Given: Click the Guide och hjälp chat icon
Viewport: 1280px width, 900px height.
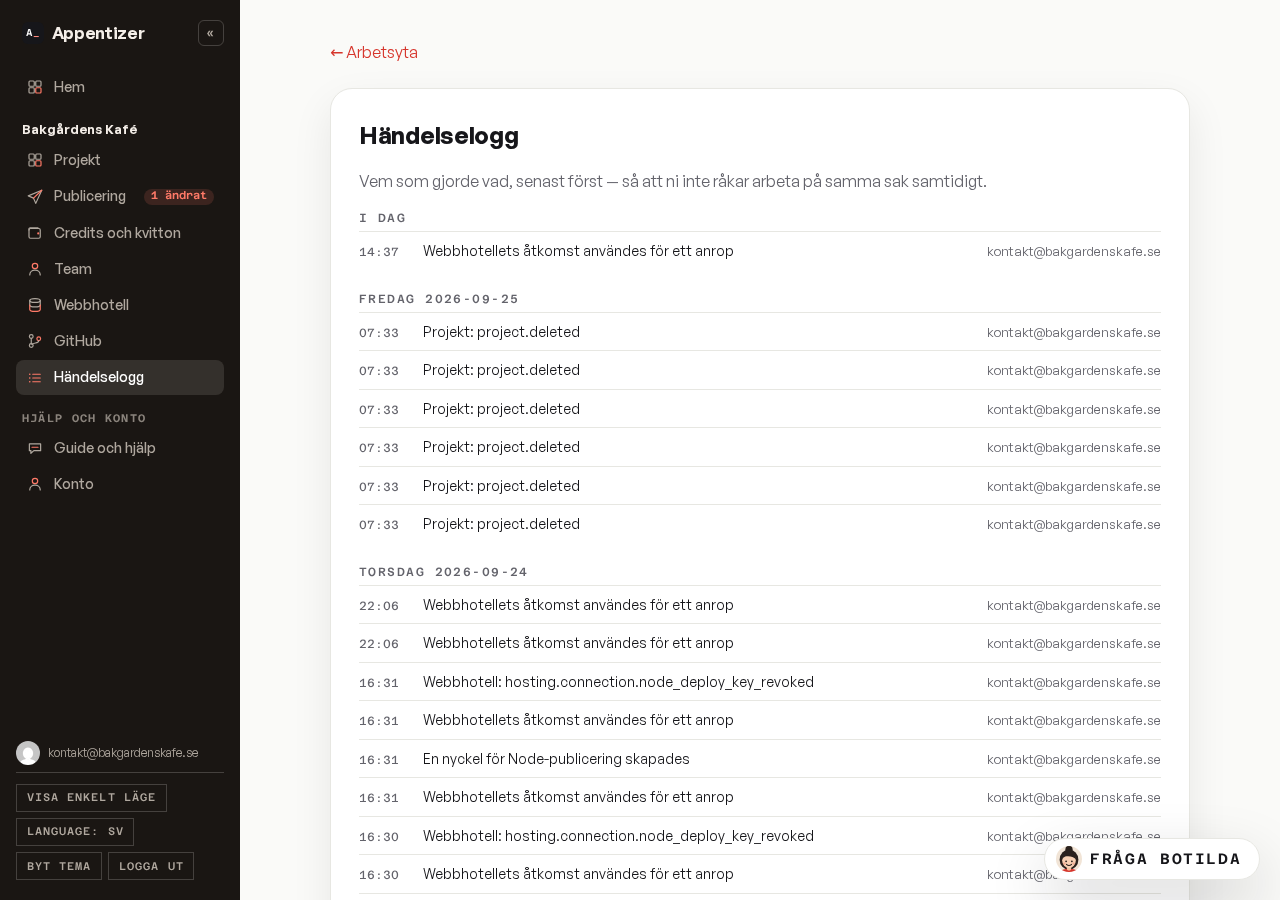Looking at the screenshot, I should click(x=35, y=448).
